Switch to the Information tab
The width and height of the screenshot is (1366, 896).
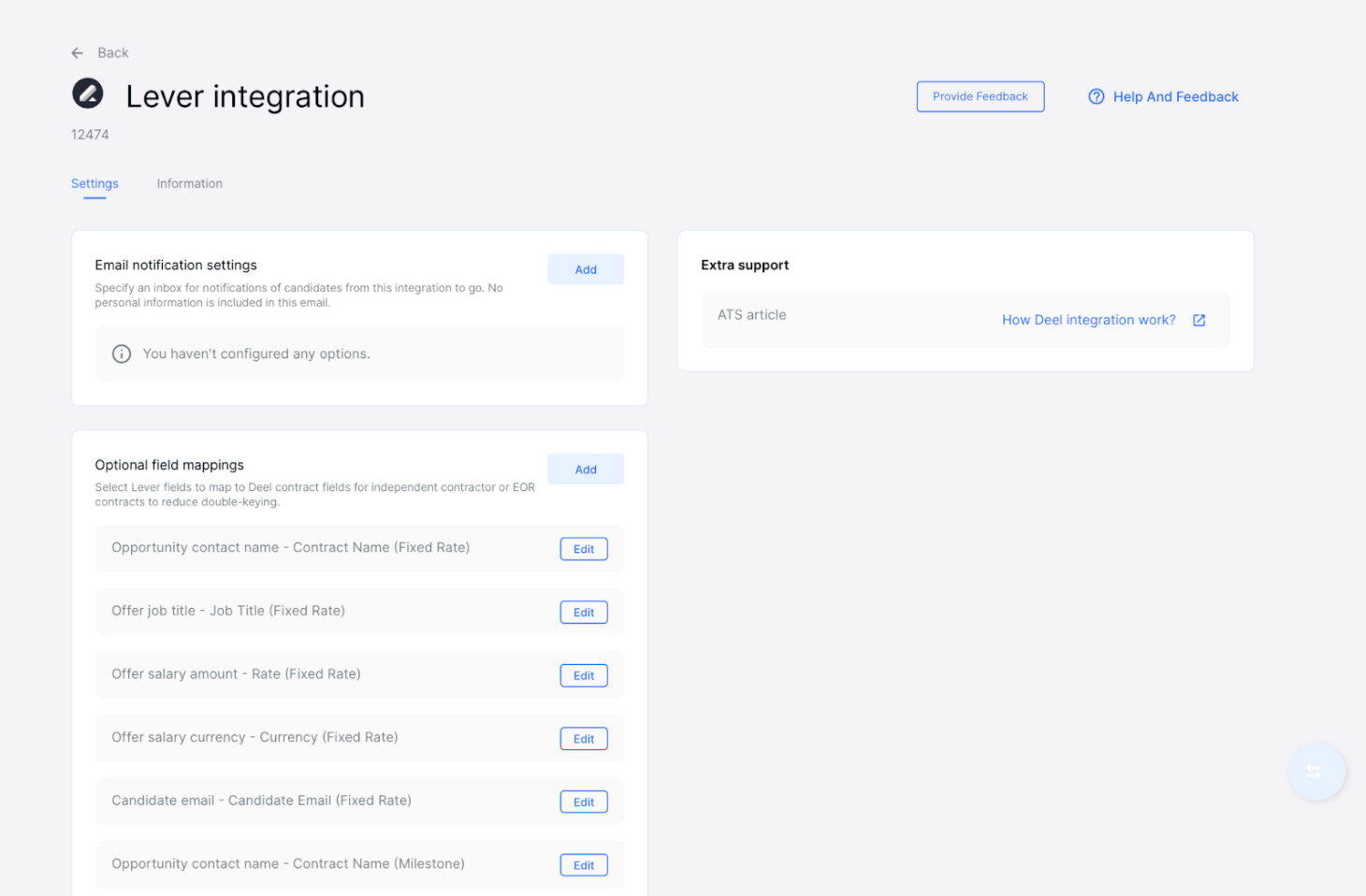(x=189, y=183)
